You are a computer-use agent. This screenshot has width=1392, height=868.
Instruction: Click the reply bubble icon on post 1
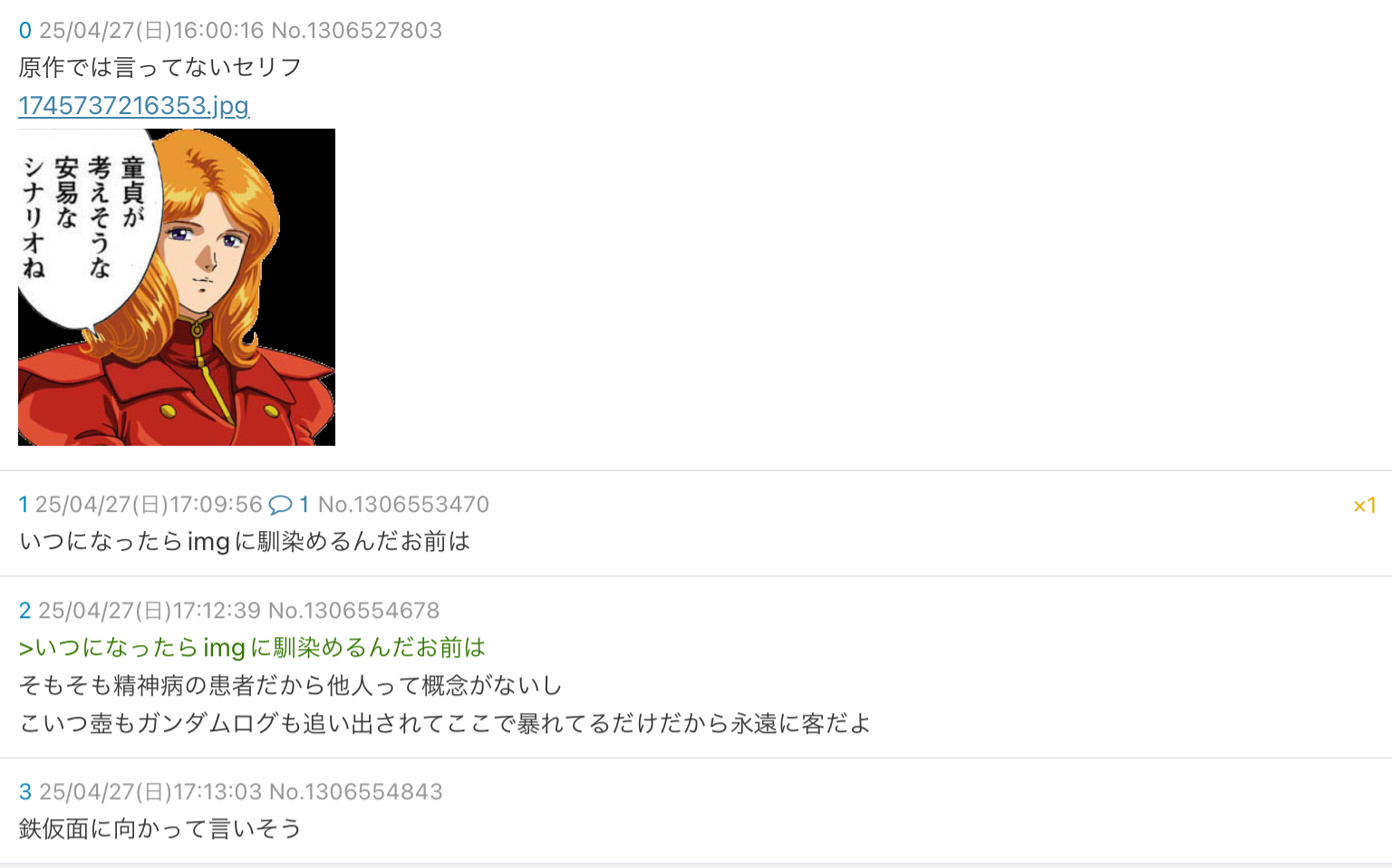click(281, 505)
